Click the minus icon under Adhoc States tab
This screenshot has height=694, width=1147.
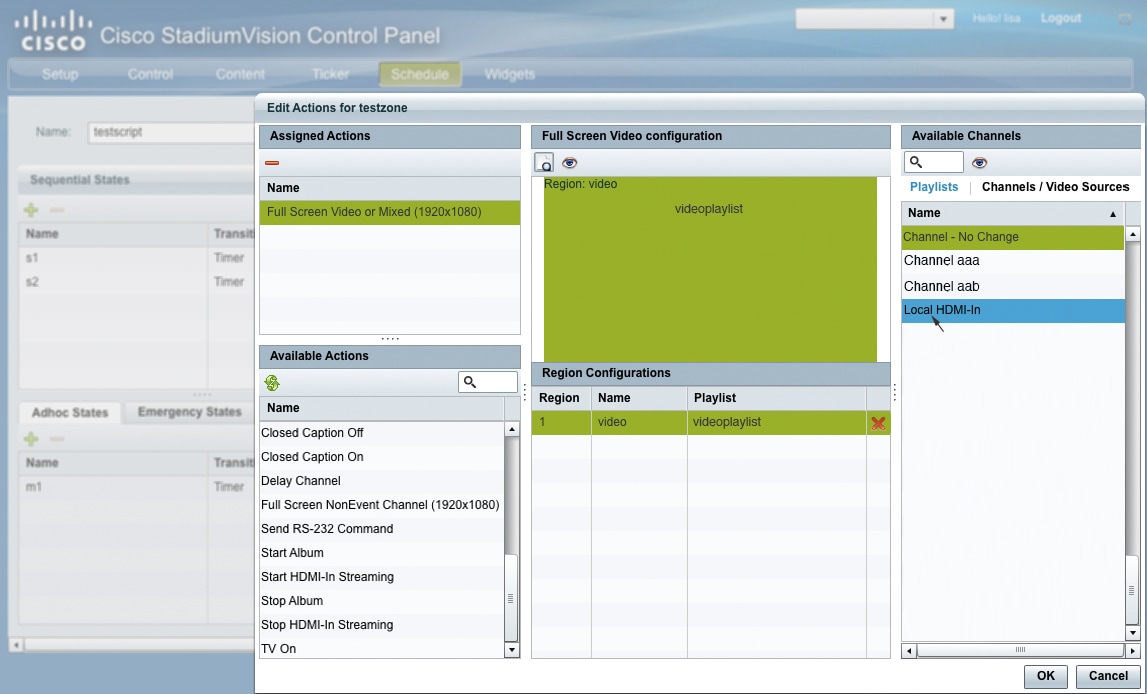[56, 439]
